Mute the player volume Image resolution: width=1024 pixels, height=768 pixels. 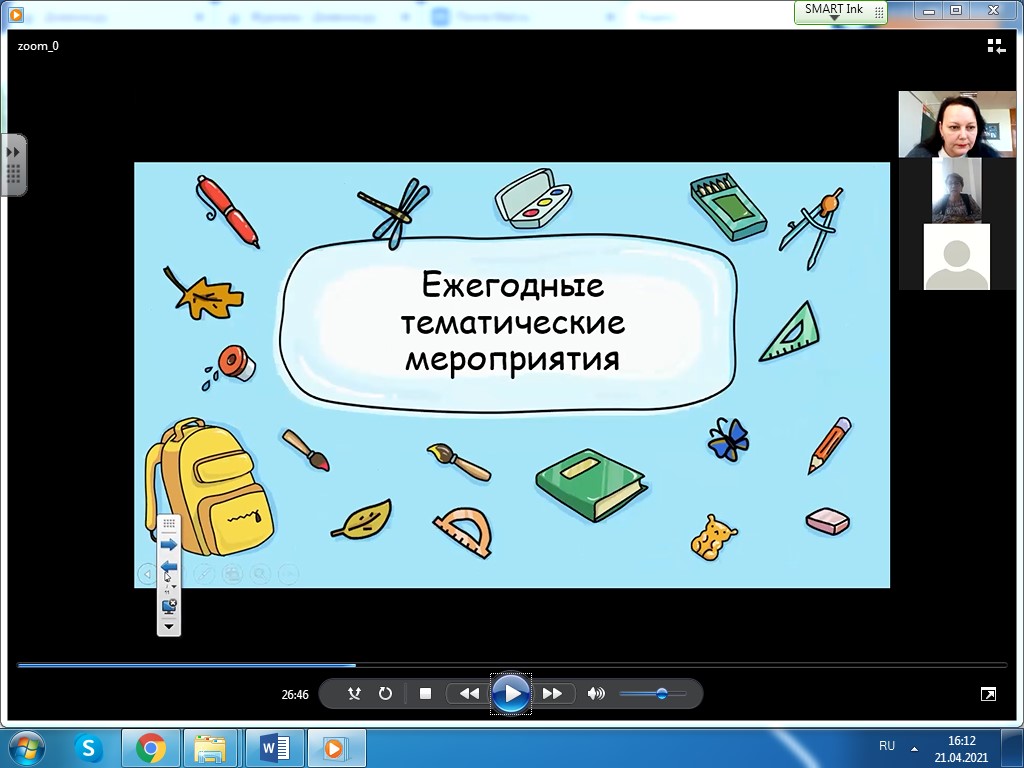click(596, 693)
